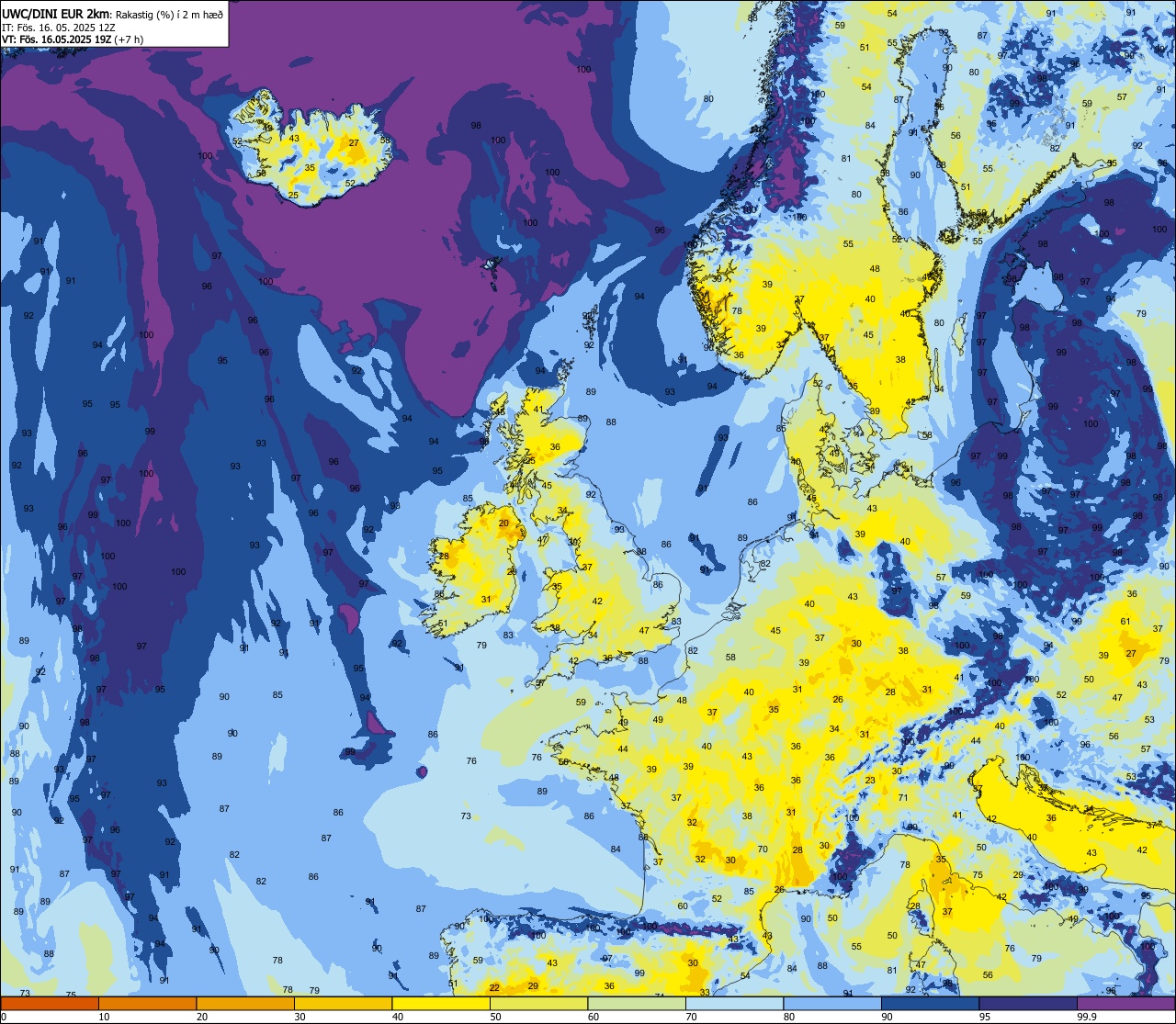Select the navy 95–99.9 legend swatch
This screenshot has width=1176, height=1024.
(1028, 1003)
